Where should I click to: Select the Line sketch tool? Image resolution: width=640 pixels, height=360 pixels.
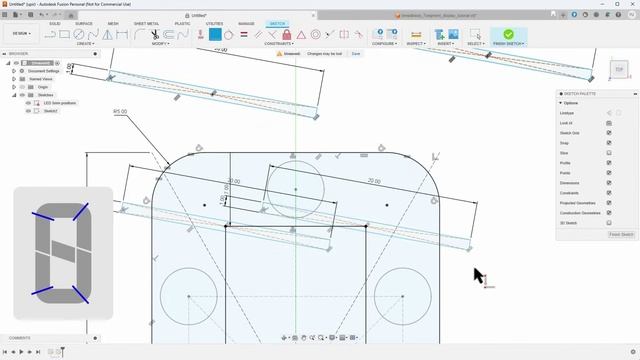pyautogui.click(x=50, y=35)
